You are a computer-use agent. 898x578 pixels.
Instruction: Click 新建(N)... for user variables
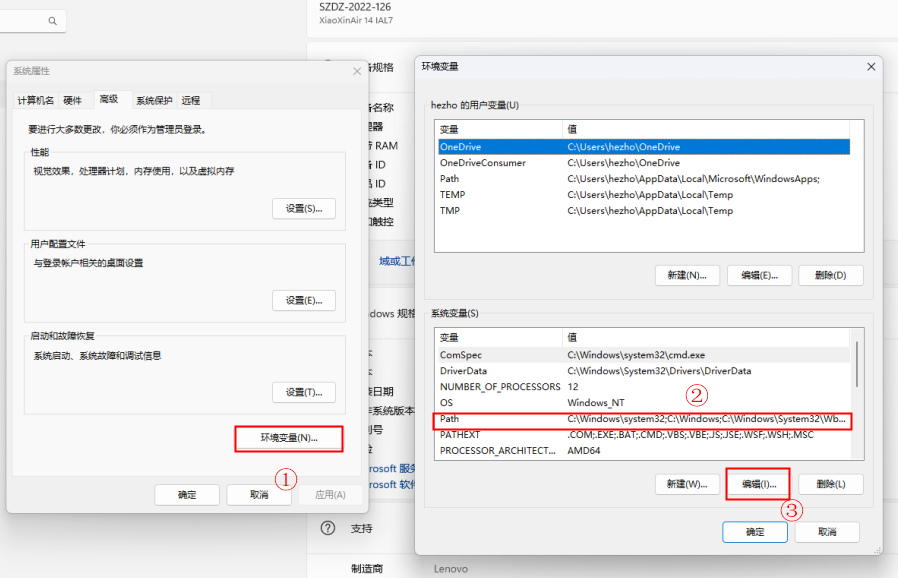point(687,276)
